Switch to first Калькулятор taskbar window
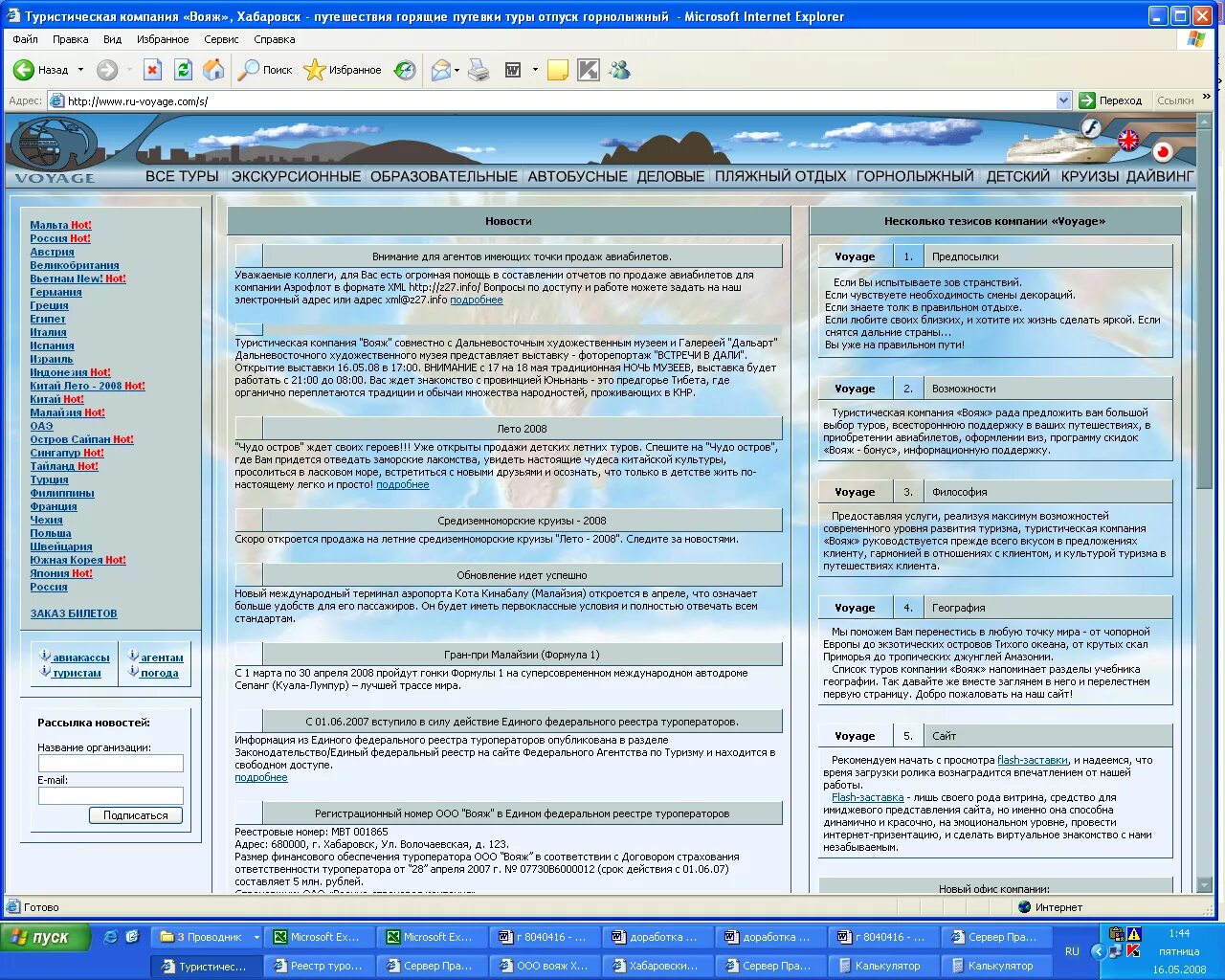The height and width of the screenshot is (980, 1225). point(886,966)
